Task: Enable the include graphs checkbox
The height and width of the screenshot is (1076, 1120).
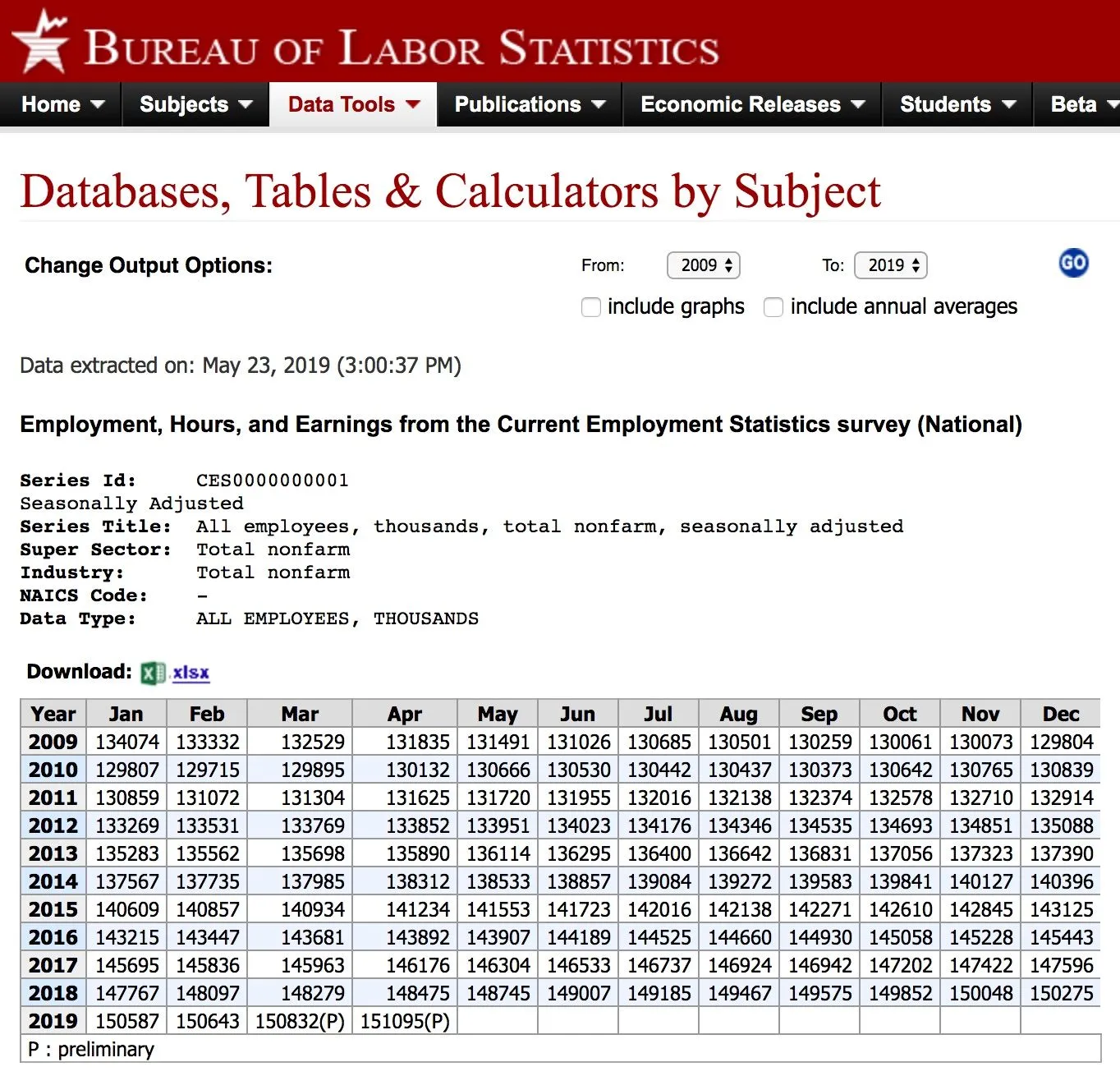Action: pos(591,307)
